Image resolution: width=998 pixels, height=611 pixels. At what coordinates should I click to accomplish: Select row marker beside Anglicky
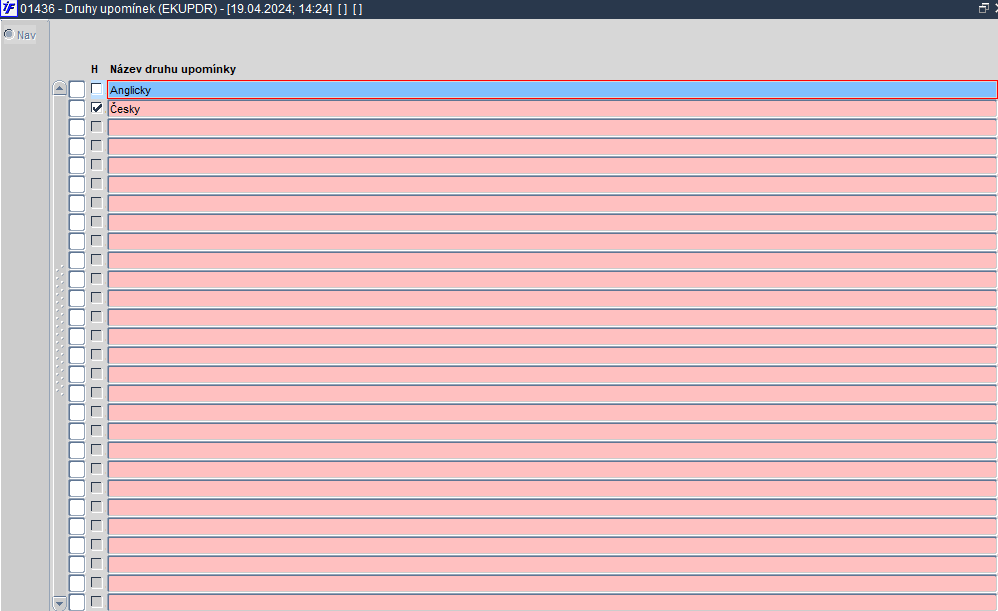coord(76,90)
